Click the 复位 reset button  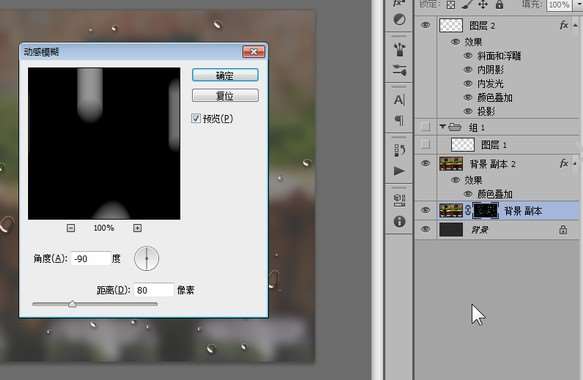225,96
